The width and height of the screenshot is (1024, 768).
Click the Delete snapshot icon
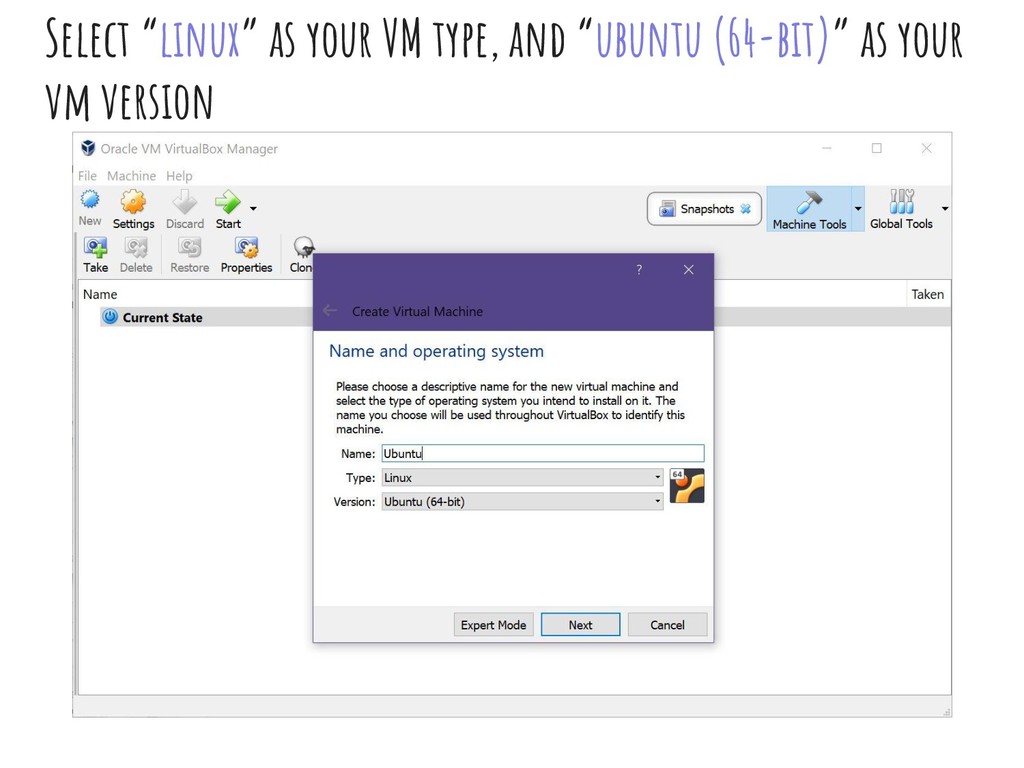tap(136, 248)
